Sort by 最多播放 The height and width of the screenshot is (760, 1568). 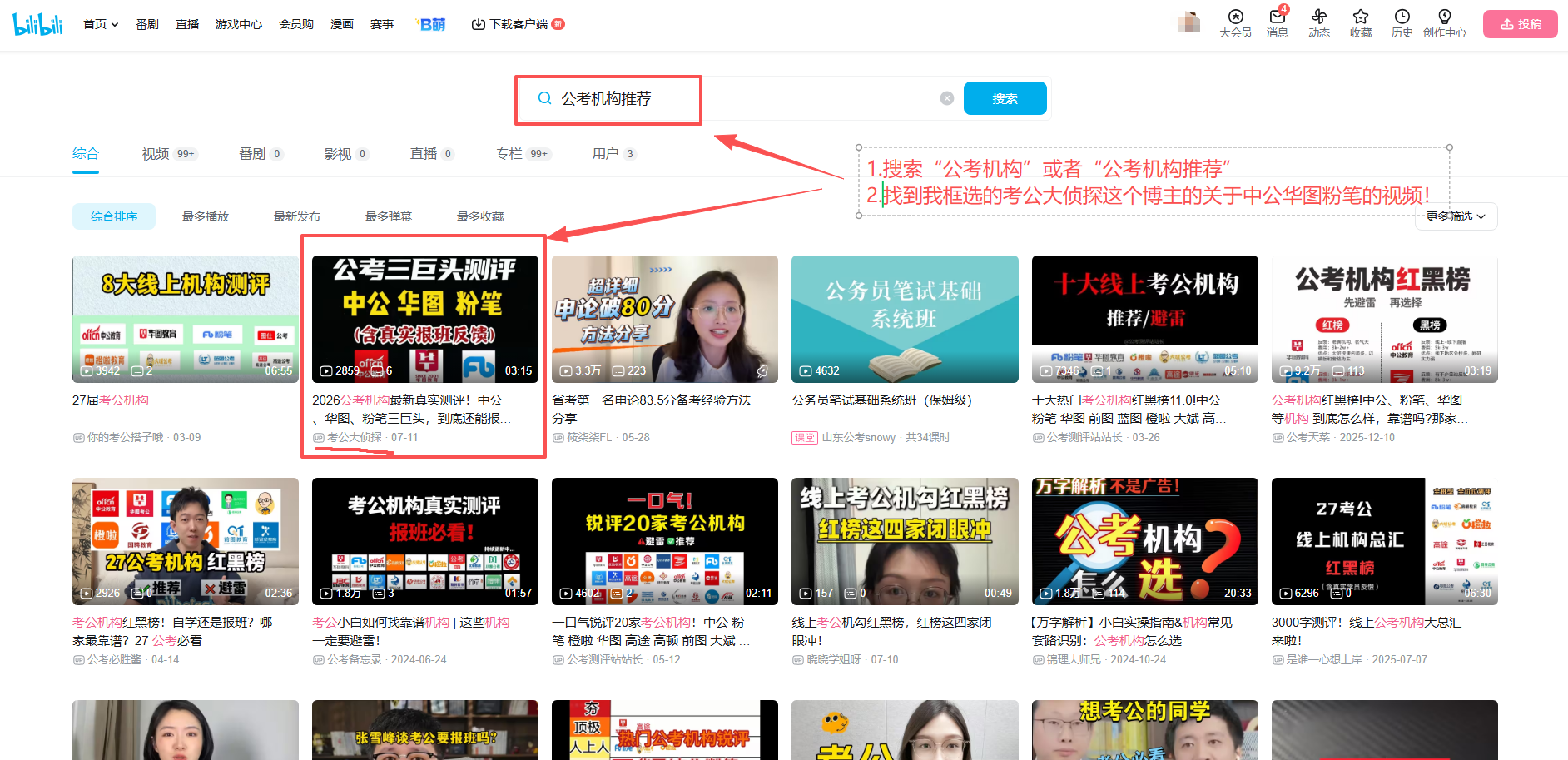pos(206,216)
